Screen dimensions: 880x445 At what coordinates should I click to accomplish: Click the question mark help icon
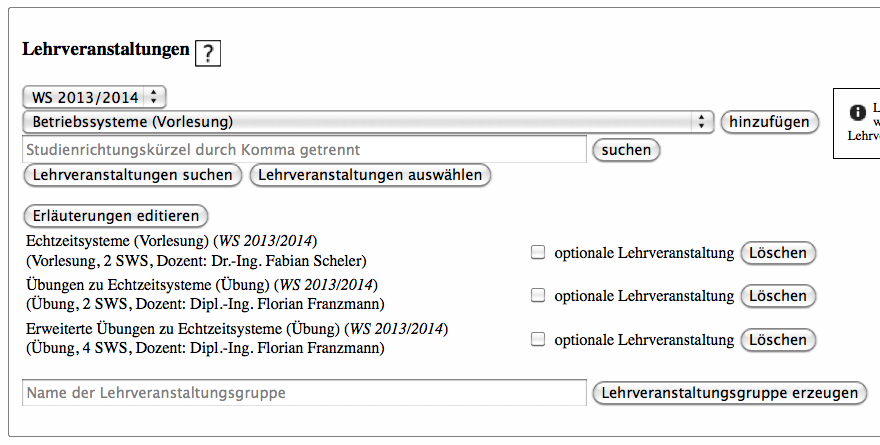pyautogui.click(x=208, y=53)
